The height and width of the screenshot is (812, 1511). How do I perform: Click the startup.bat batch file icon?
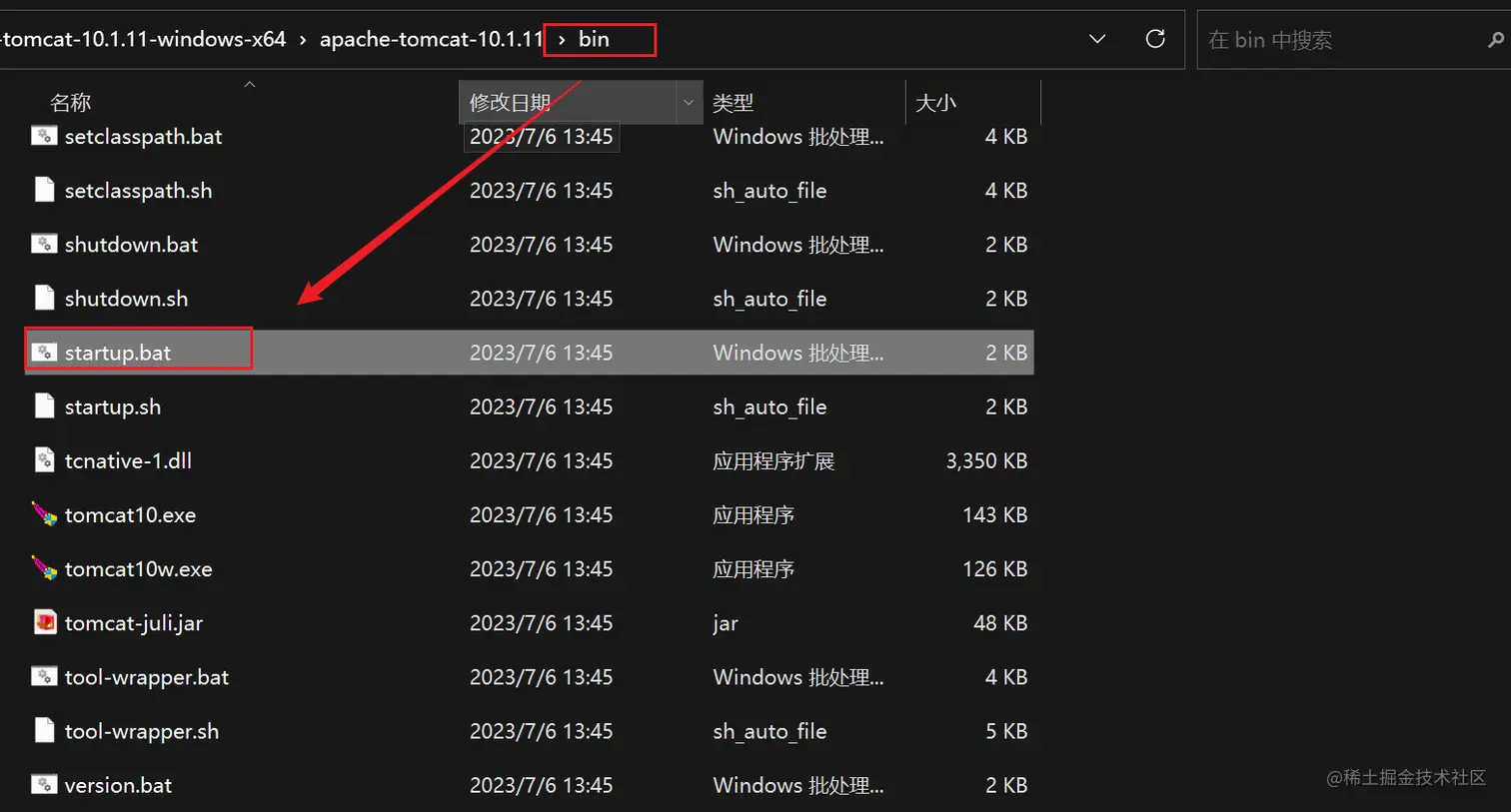click(44, 352)
